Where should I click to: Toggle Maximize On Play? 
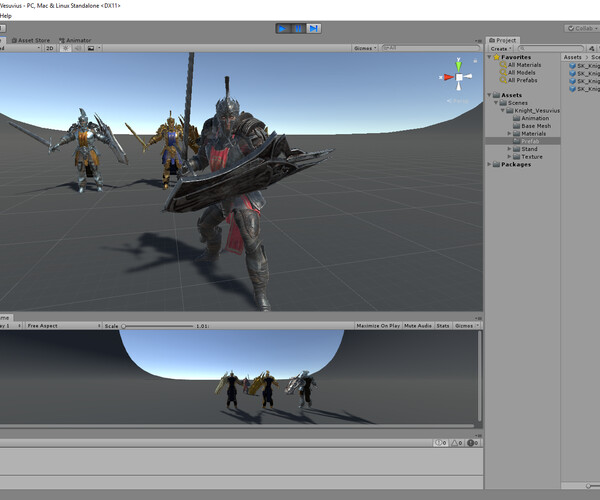(x=378, y=326)
